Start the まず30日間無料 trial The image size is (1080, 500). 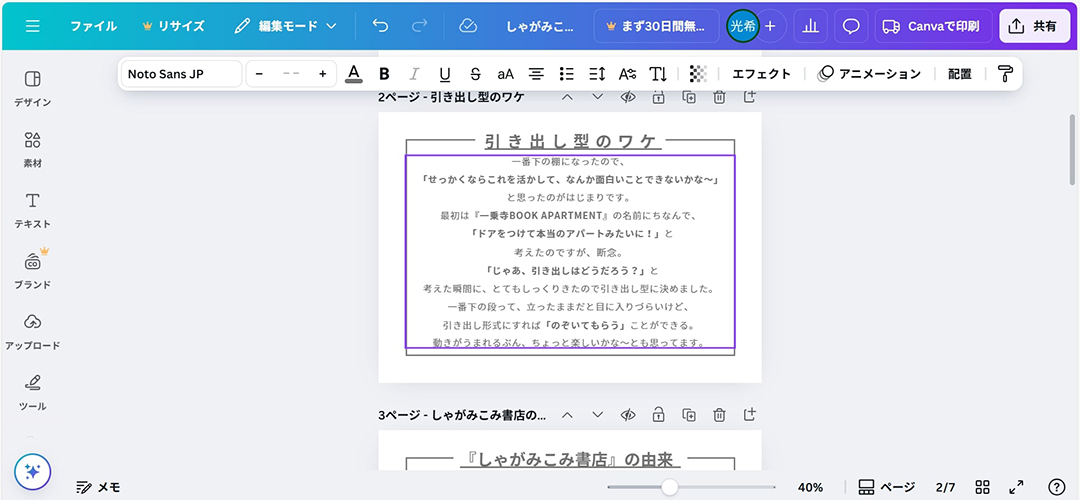[655, 26]
